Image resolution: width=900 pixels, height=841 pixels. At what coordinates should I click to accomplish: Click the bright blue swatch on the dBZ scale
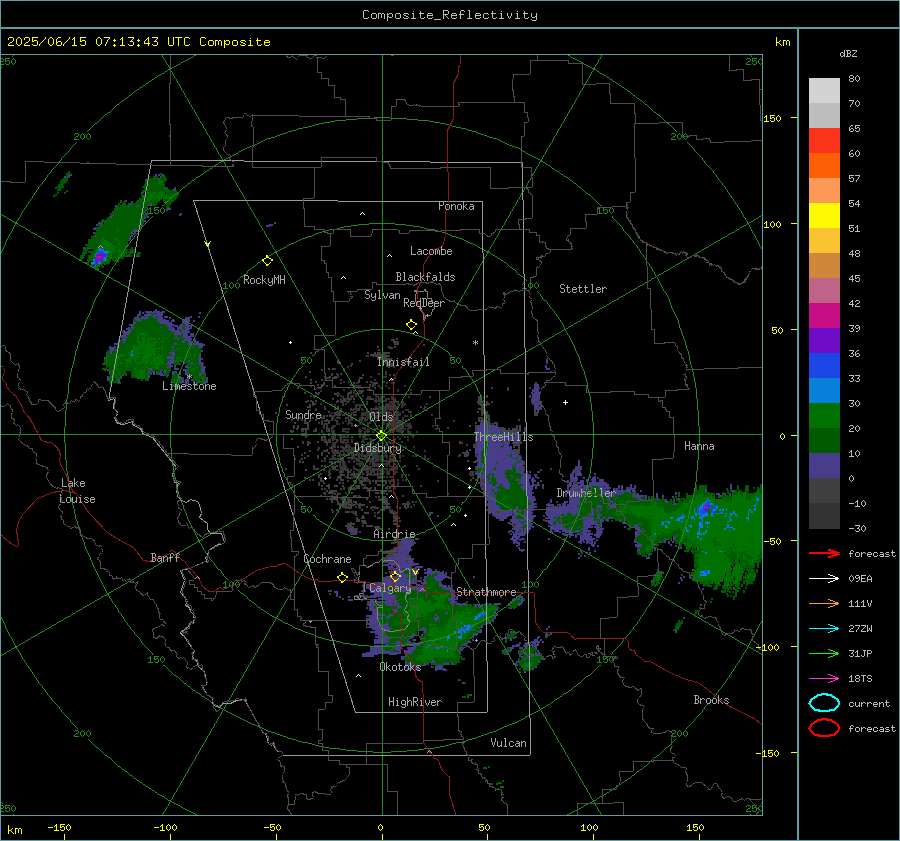tap(824, 366)
